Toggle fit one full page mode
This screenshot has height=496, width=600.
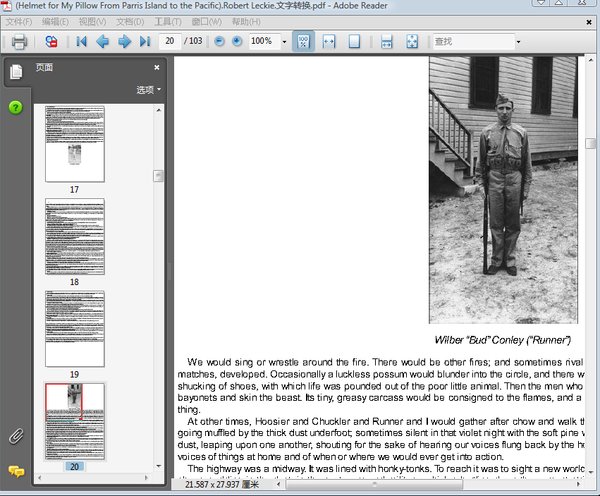(354, 41)
